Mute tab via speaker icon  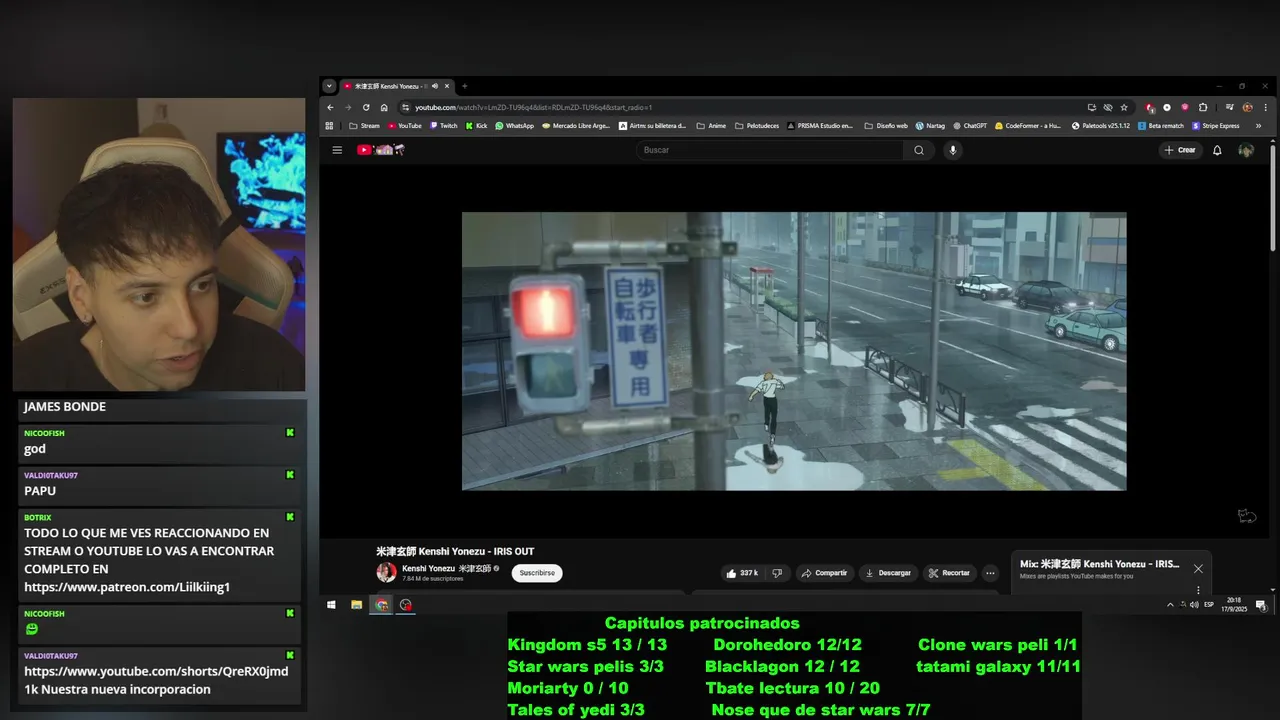coord(434,86)
